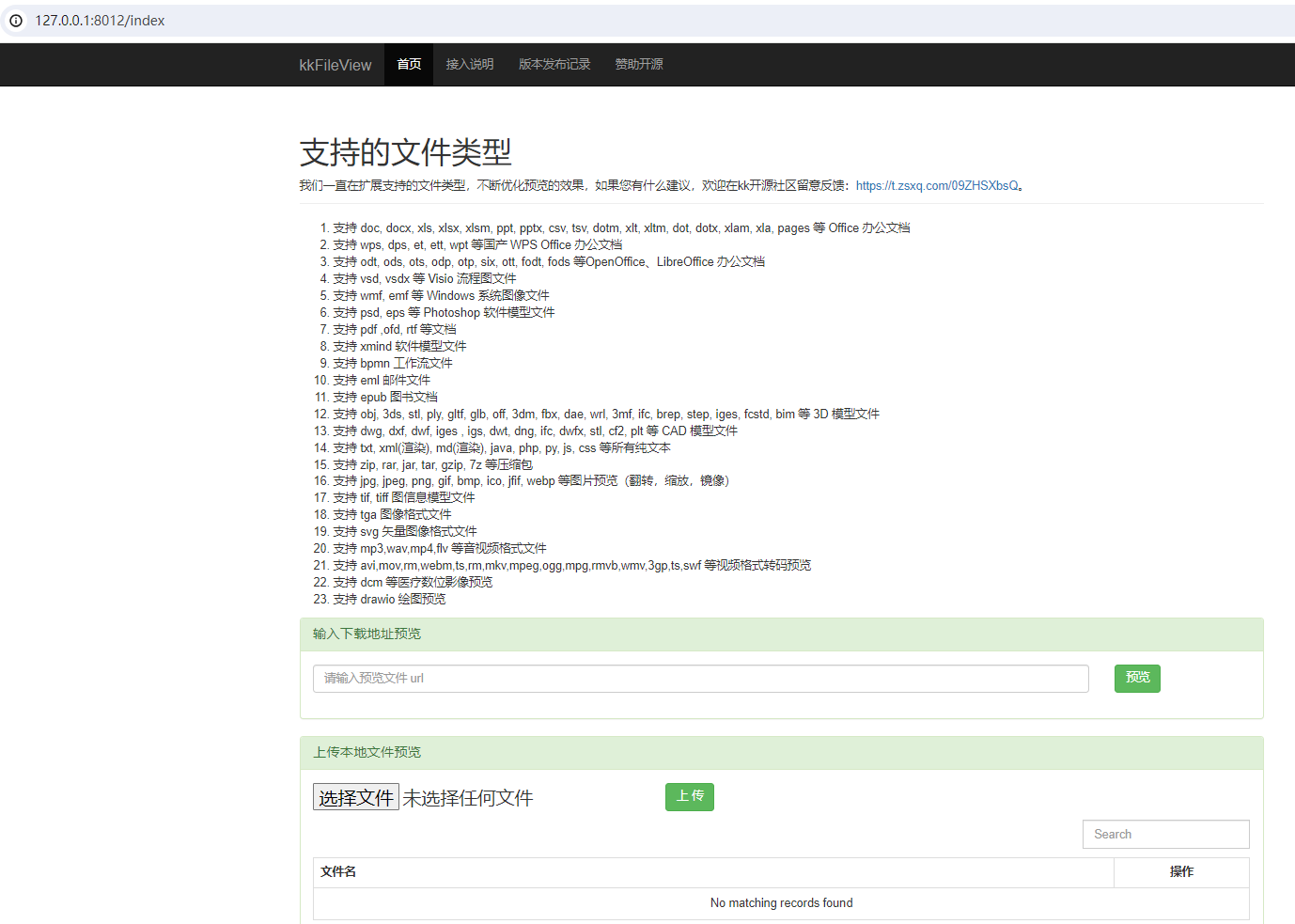Open the 接入说明 navigation tab
This screenshot has width=1295, height=924.
470,65
